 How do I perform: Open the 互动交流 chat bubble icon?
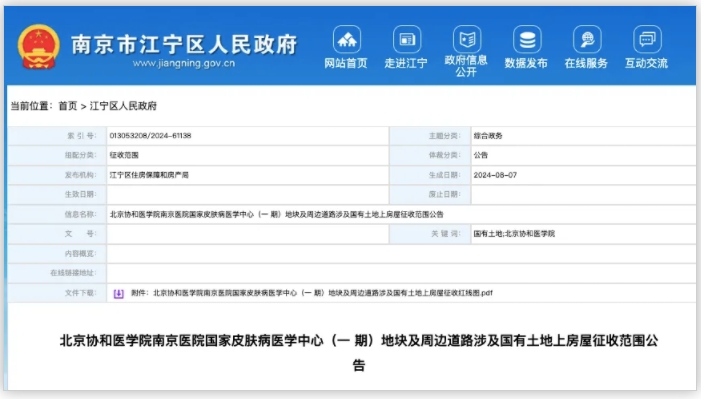(x=647, y=40)
